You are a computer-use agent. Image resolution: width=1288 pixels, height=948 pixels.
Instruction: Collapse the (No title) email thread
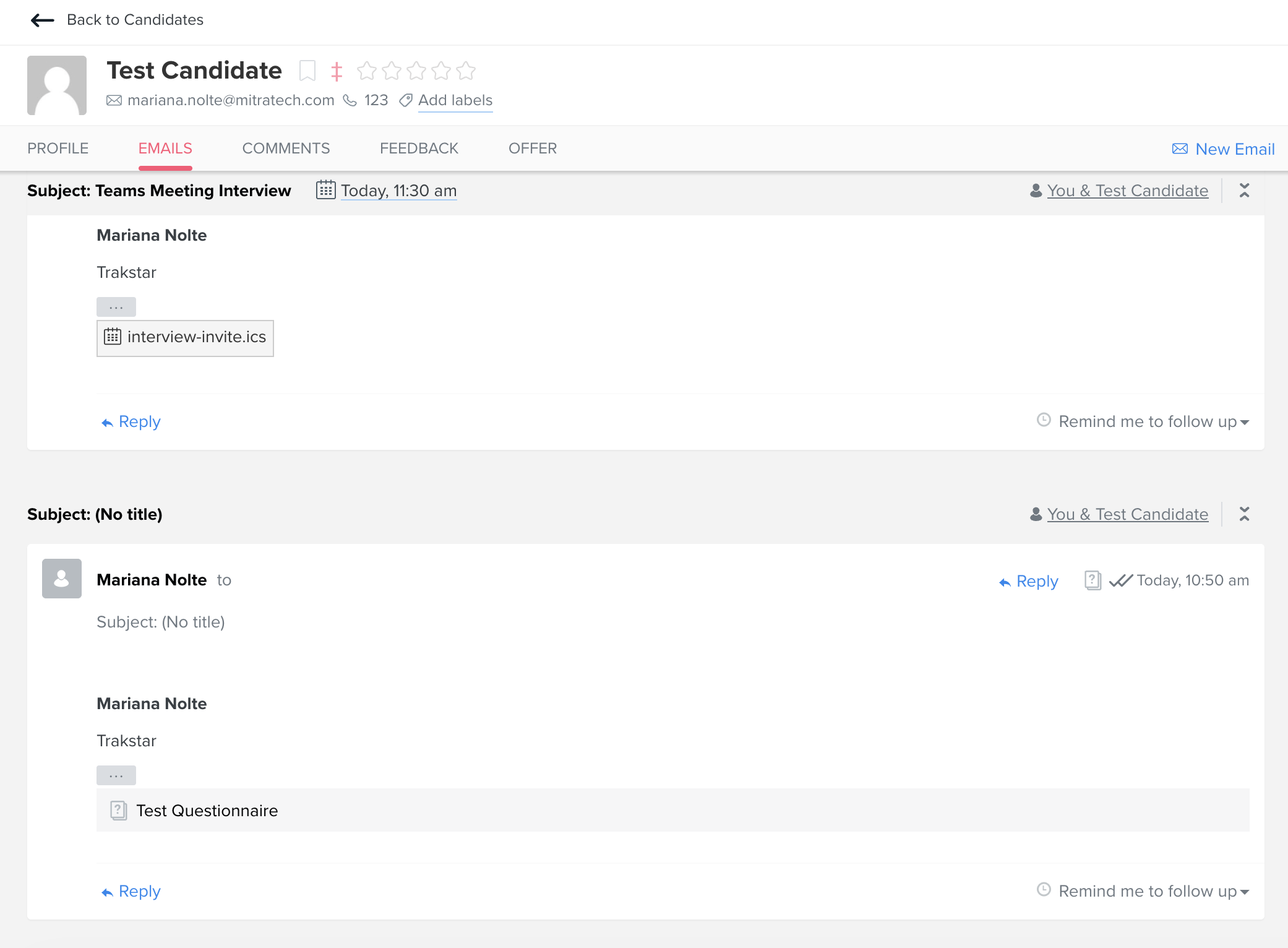pos(1245,514)
